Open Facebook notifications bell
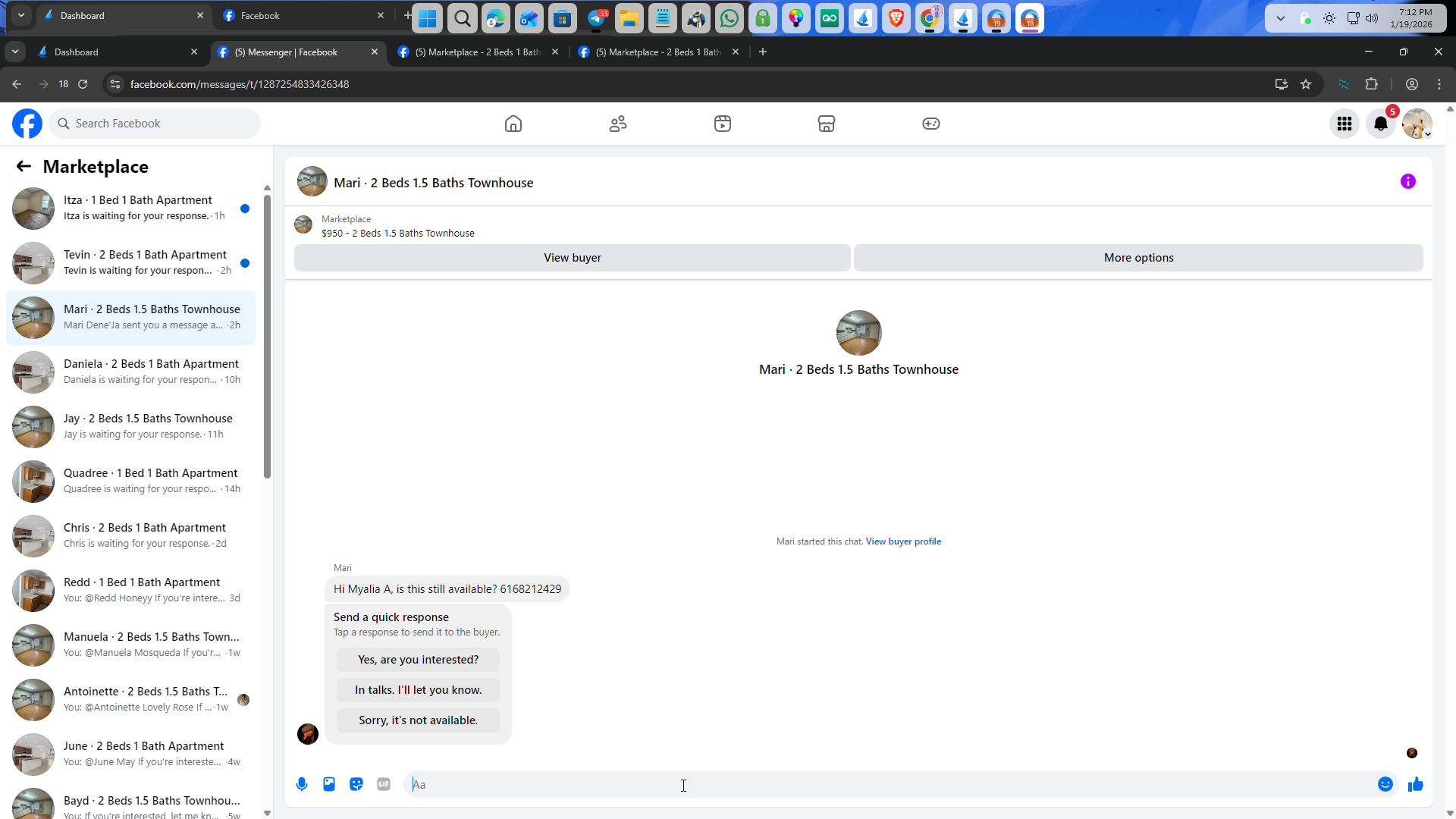 tap(1381, 124)
